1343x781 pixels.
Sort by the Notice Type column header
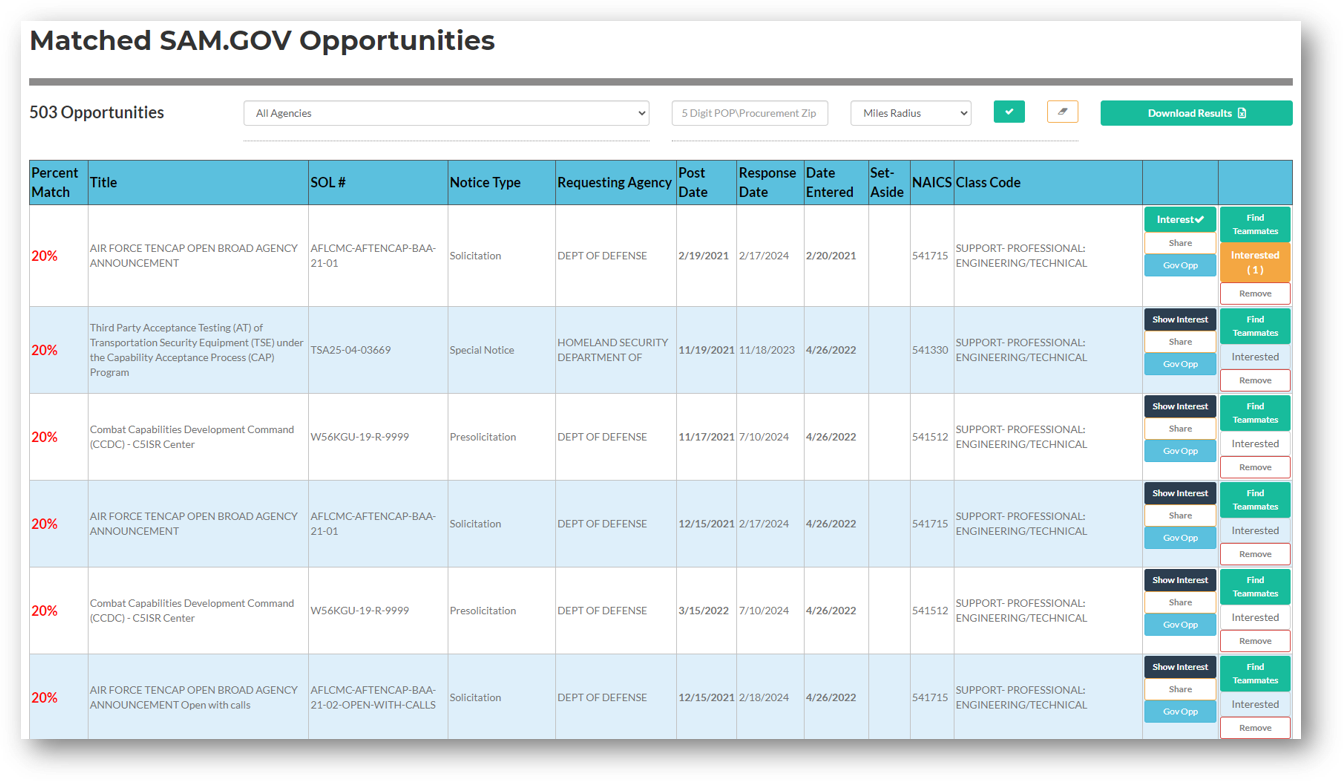click(502, 183)
